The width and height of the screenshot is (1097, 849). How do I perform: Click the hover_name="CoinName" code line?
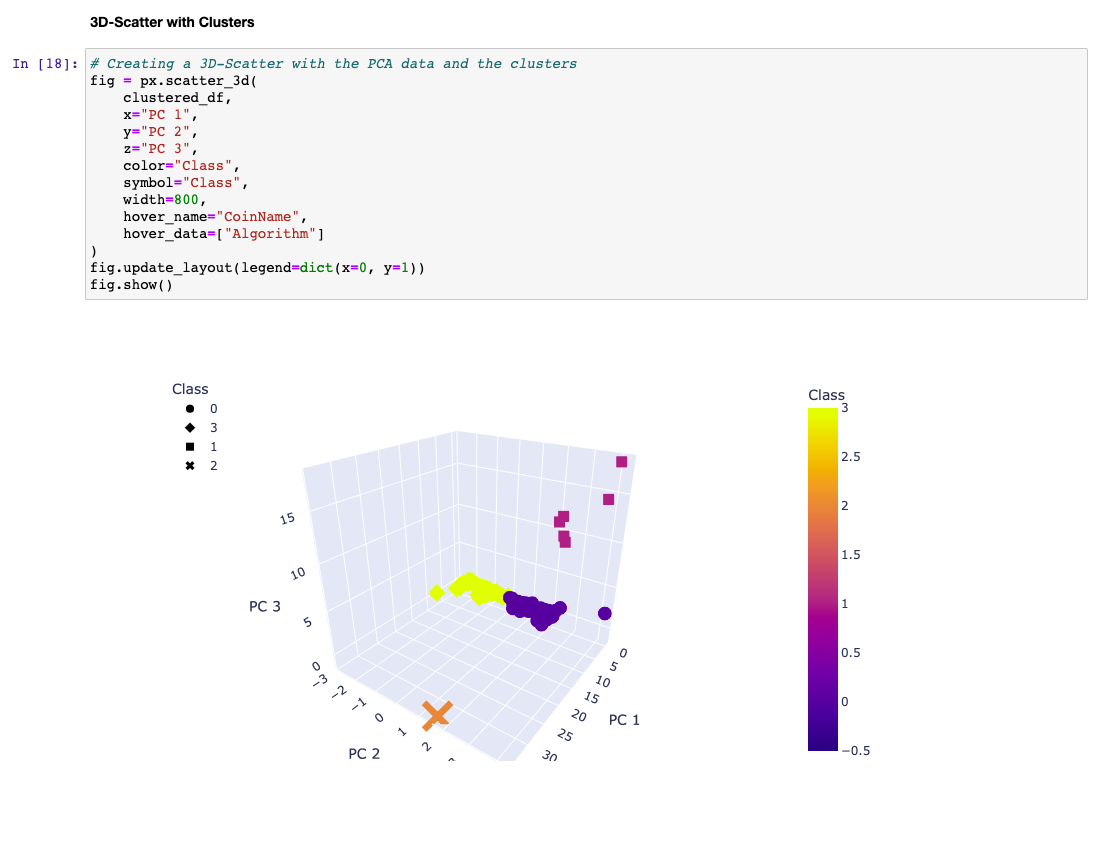tap(215, 217)
